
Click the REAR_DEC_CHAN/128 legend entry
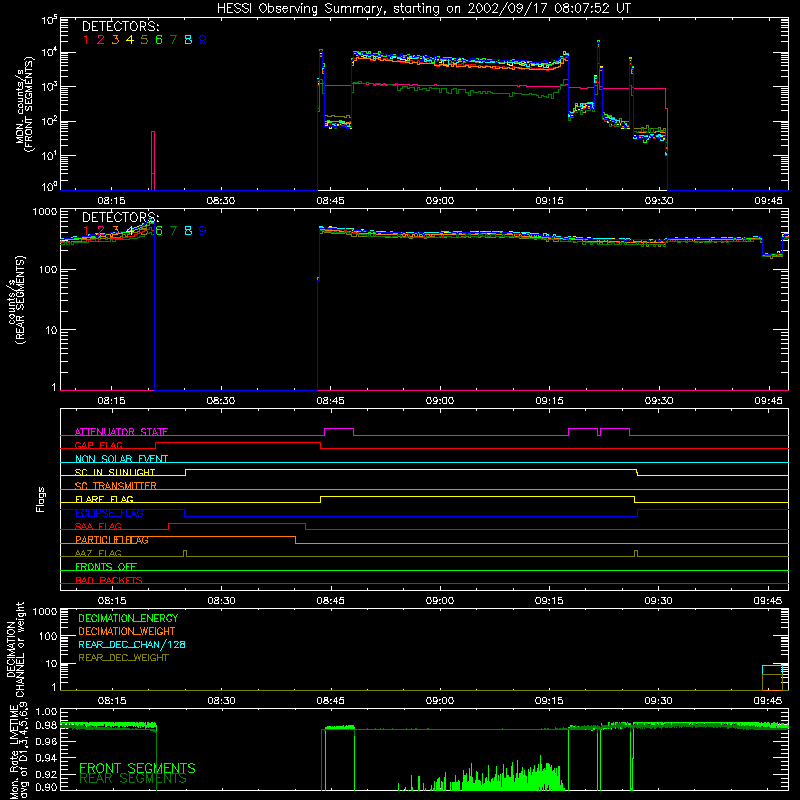(132, 644)
